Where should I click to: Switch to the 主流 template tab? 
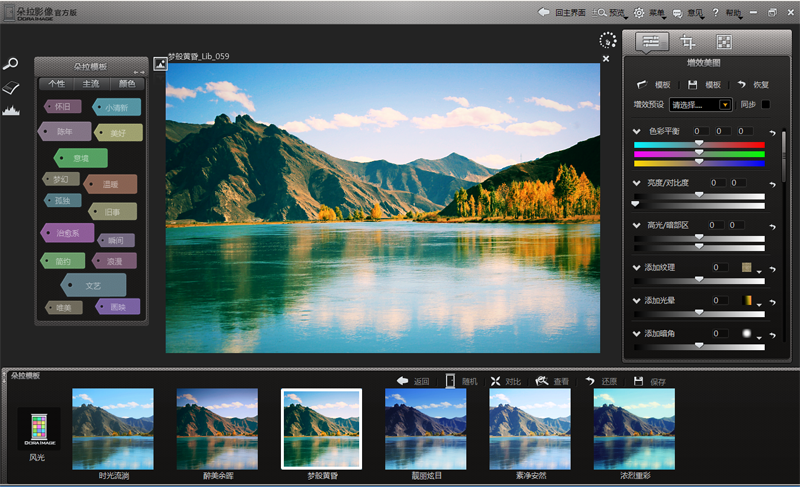click(x=91, y=83)
